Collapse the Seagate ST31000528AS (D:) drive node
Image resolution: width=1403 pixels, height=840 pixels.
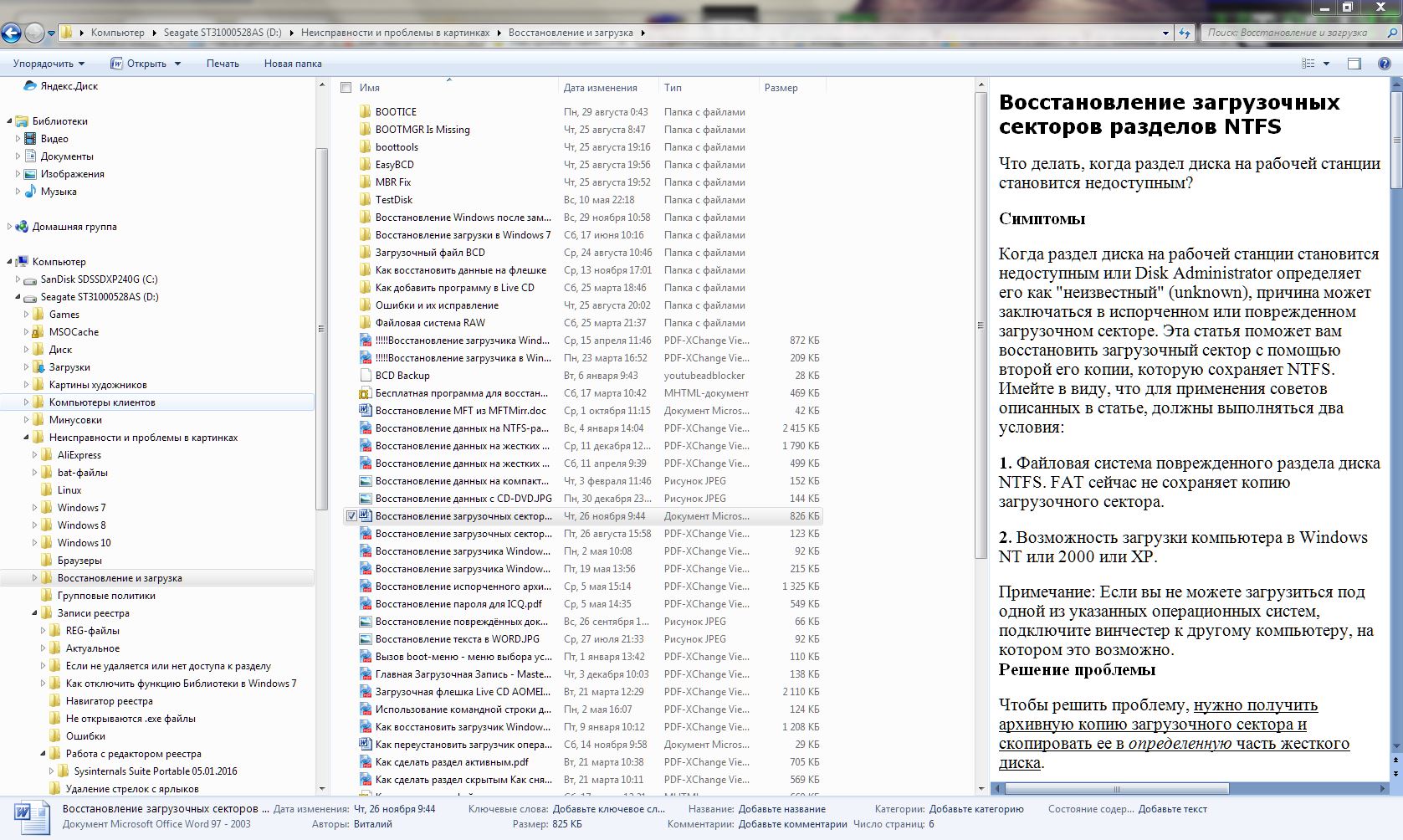pyautogui.click(x=18, y=297)
